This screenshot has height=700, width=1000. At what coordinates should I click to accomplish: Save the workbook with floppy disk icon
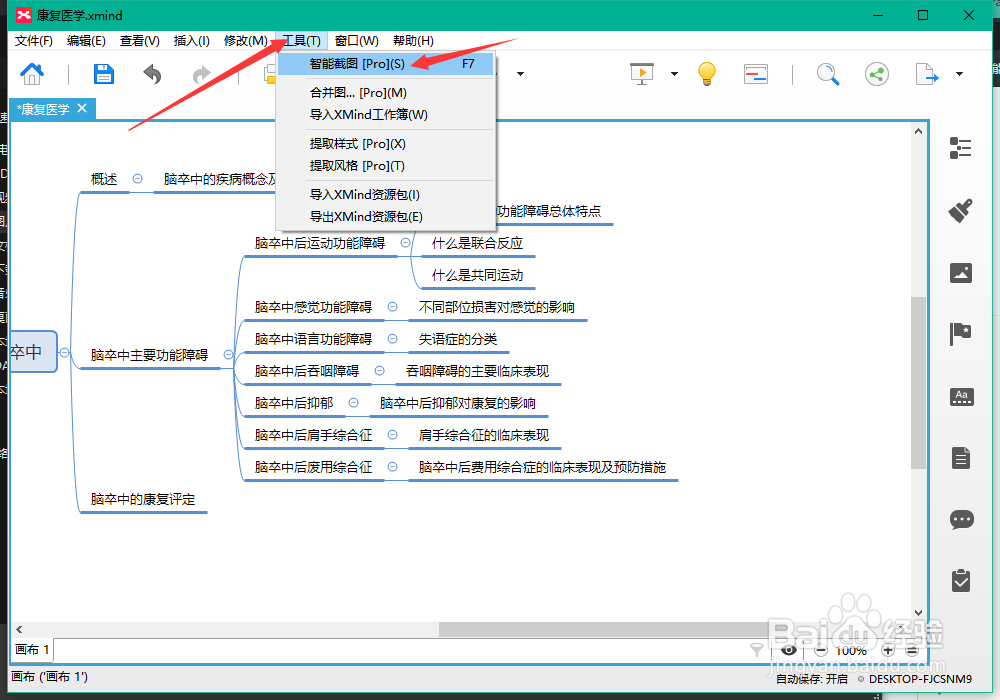[x=103, y=74]
